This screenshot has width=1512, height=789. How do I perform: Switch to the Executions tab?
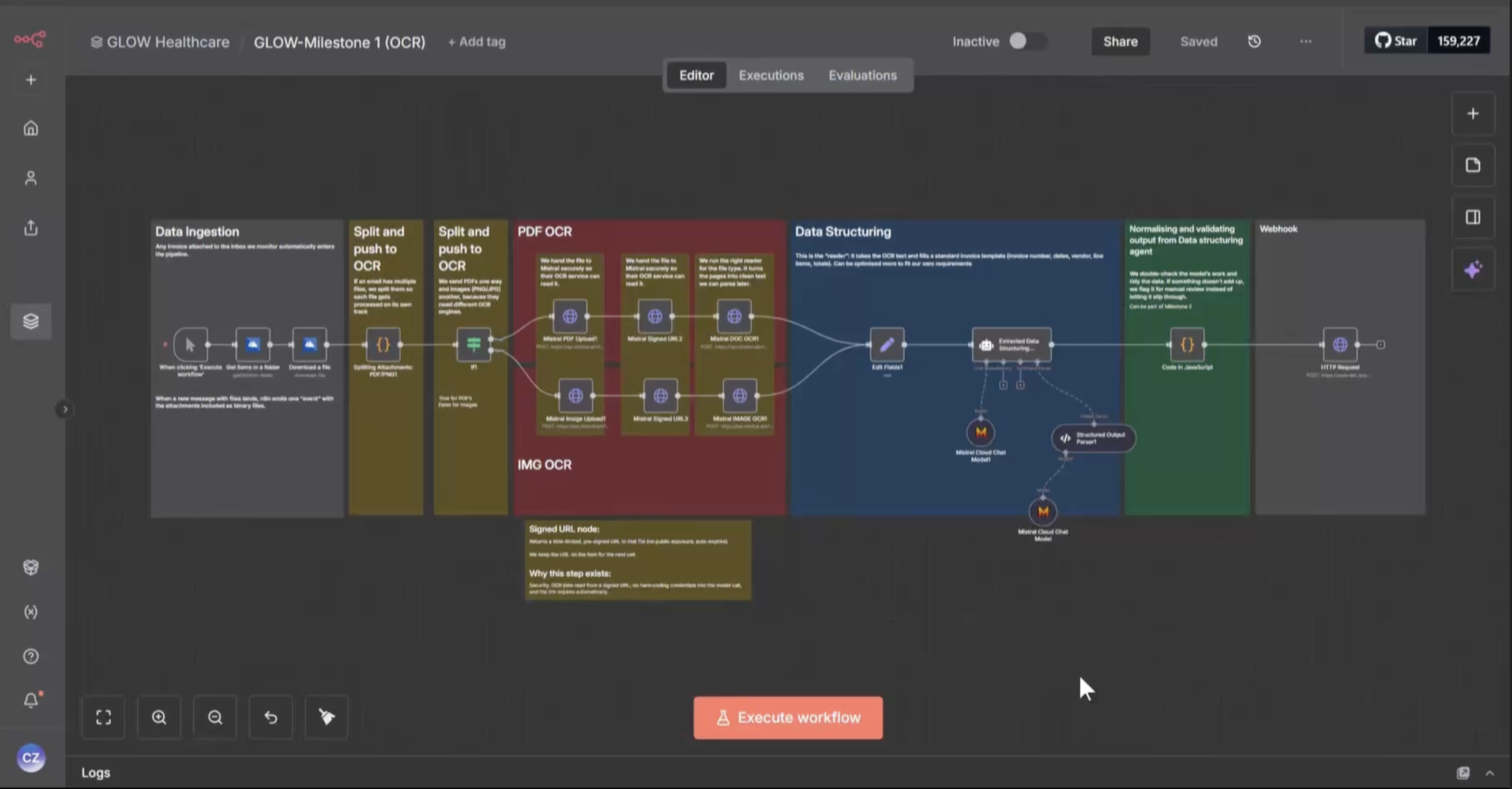[x=770, y=75]
